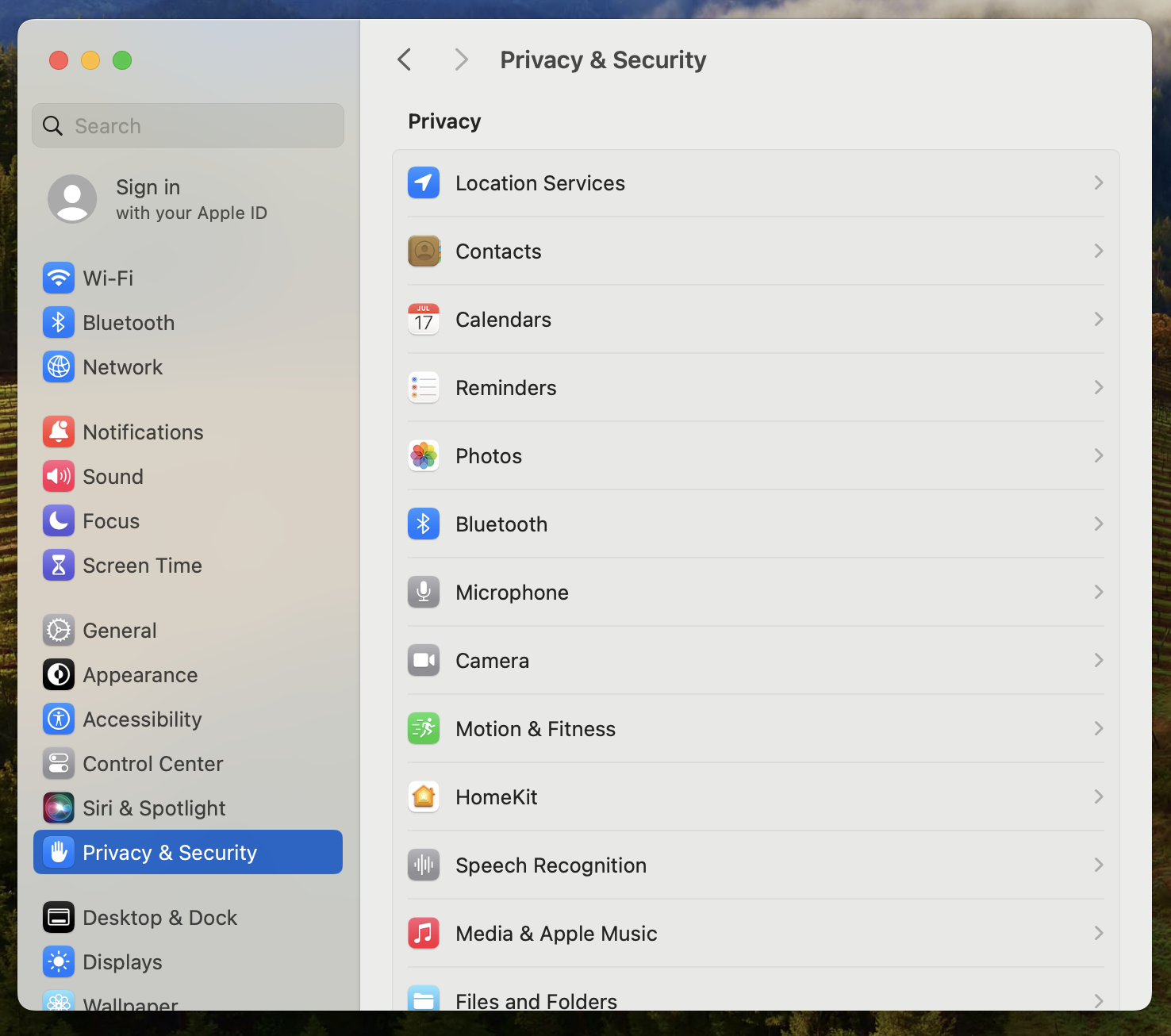
Task: Click the Photos flower icon
Action: (x=424, y=456)
